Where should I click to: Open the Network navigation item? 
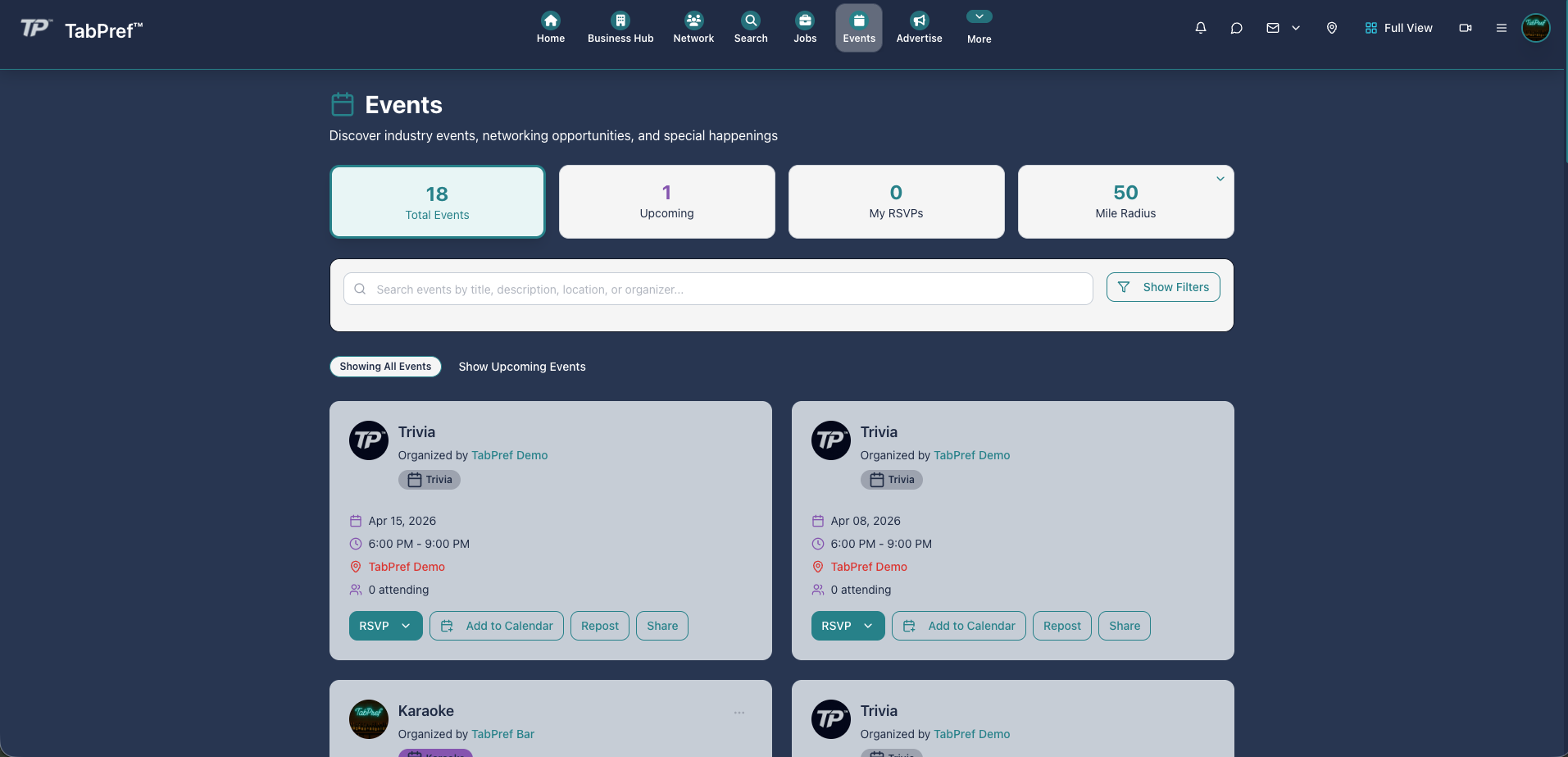coord(693,28)
